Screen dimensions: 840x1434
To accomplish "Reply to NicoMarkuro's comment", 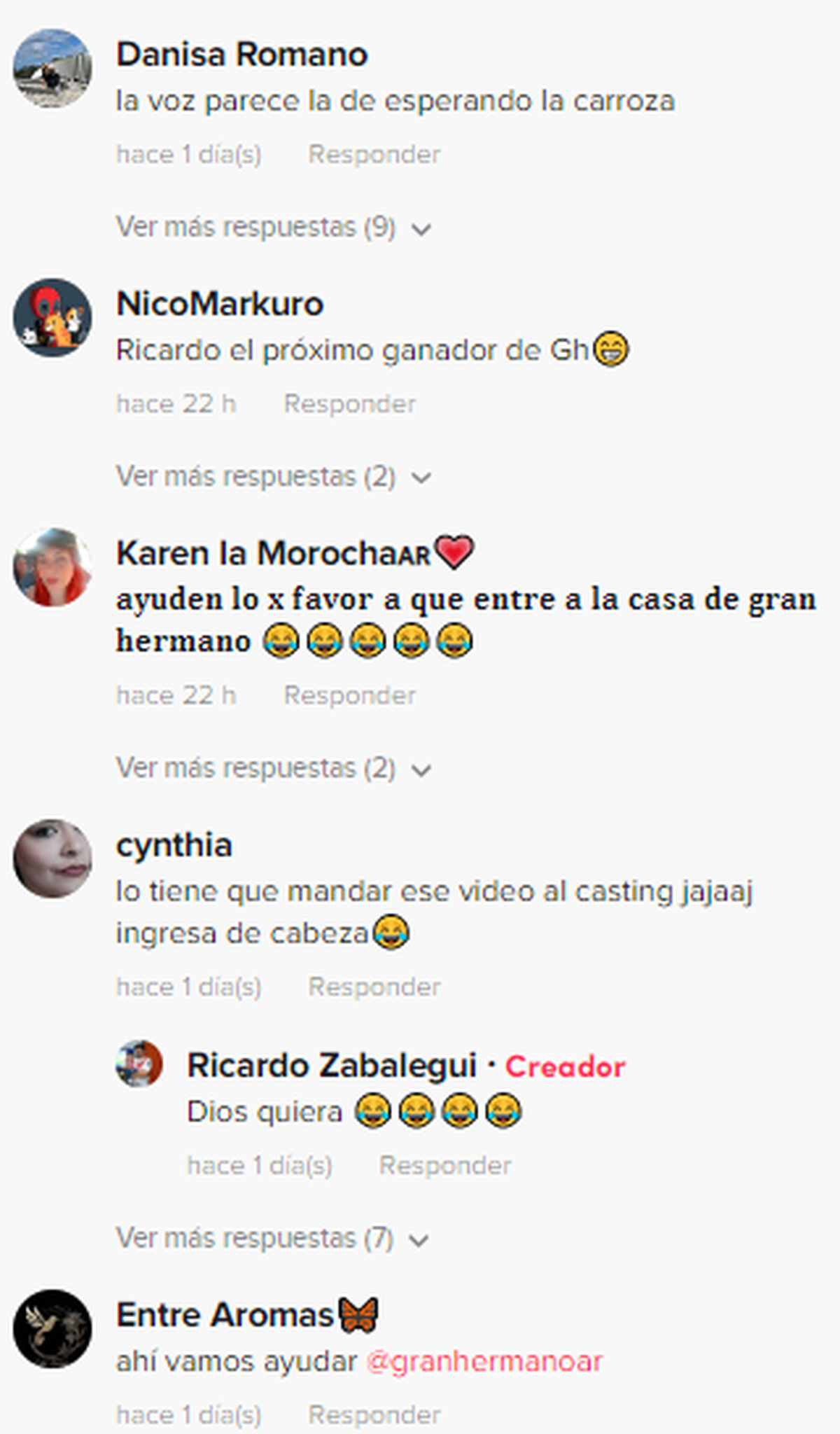I will (349, 404).
